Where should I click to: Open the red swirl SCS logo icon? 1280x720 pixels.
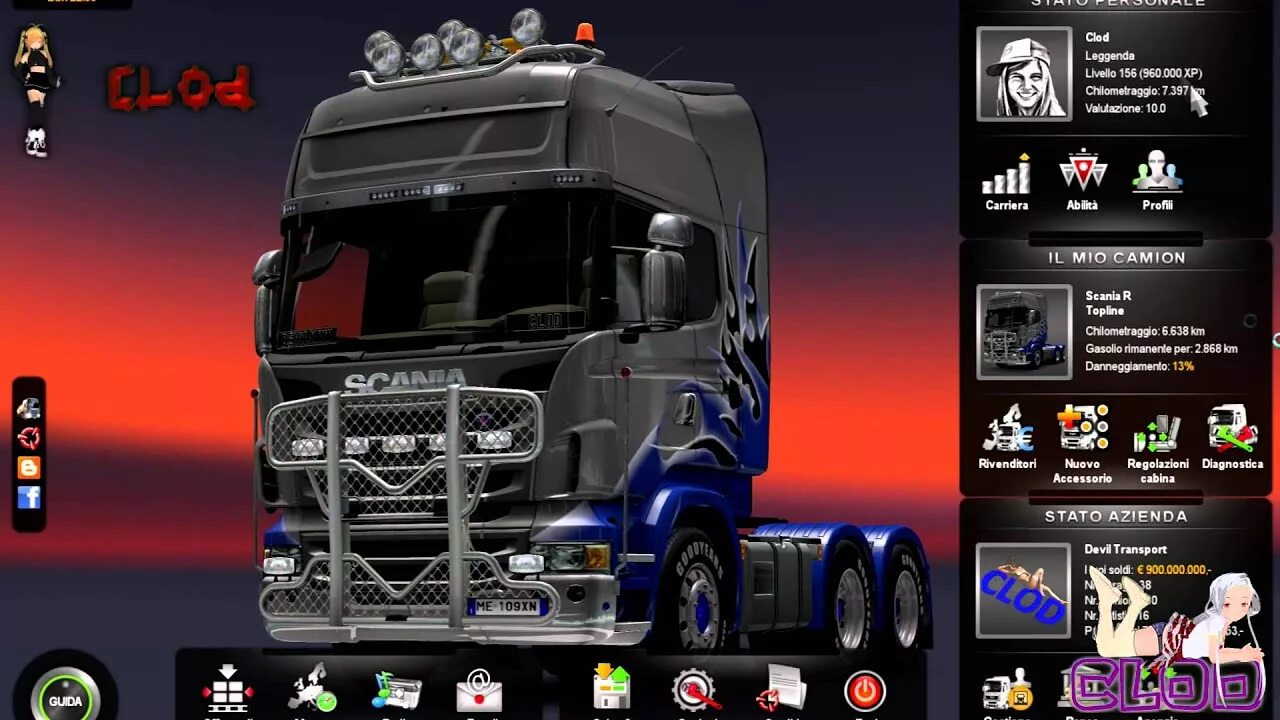click(x=29, y=437)
